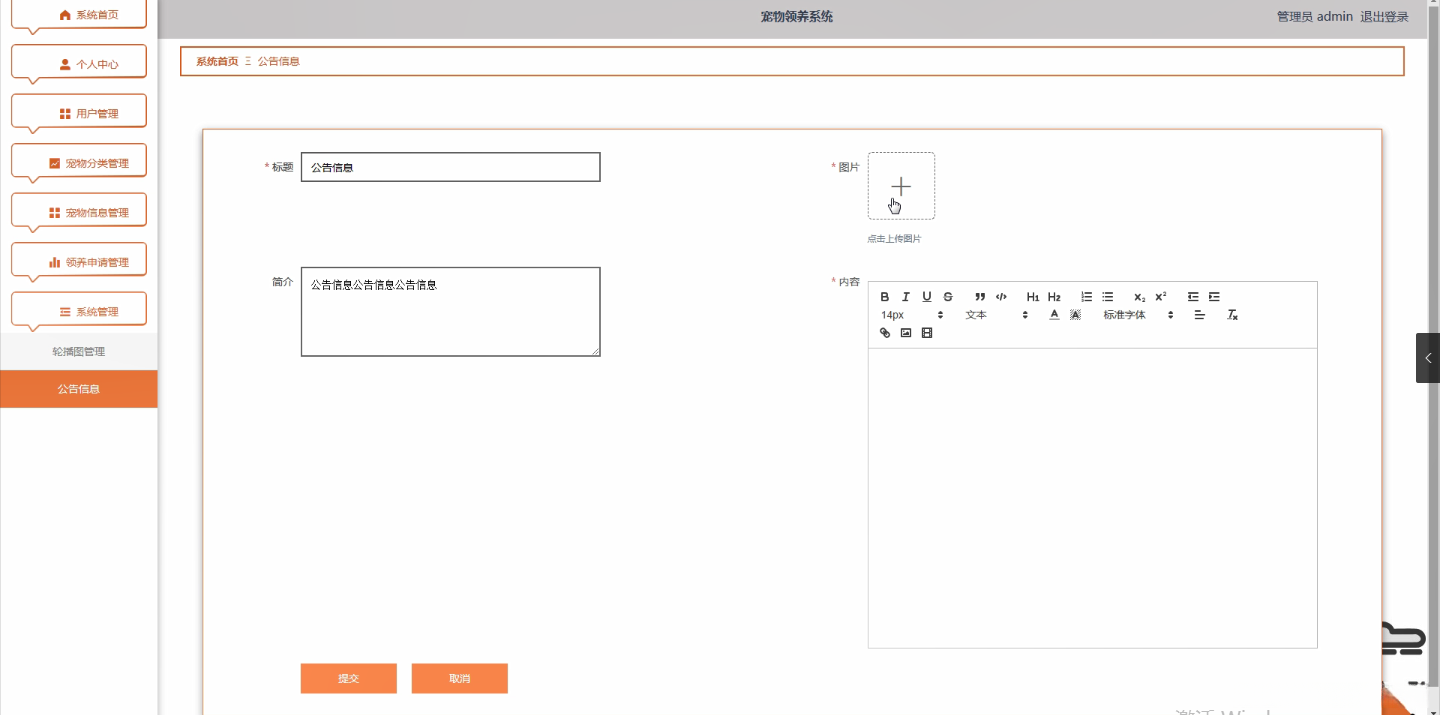
Task: Toggle underline formatting in editor
Action: coord(927,297)
